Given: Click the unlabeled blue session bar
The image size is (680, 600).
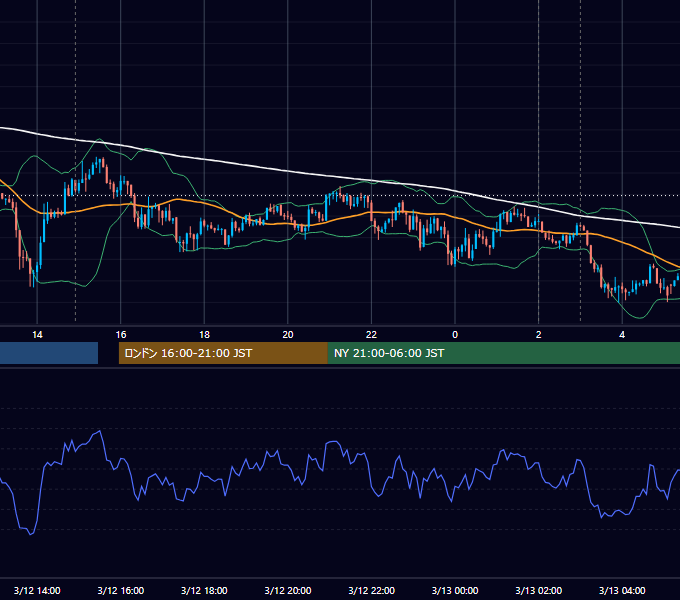Looking at the screenshot, I should click(49, 353).
